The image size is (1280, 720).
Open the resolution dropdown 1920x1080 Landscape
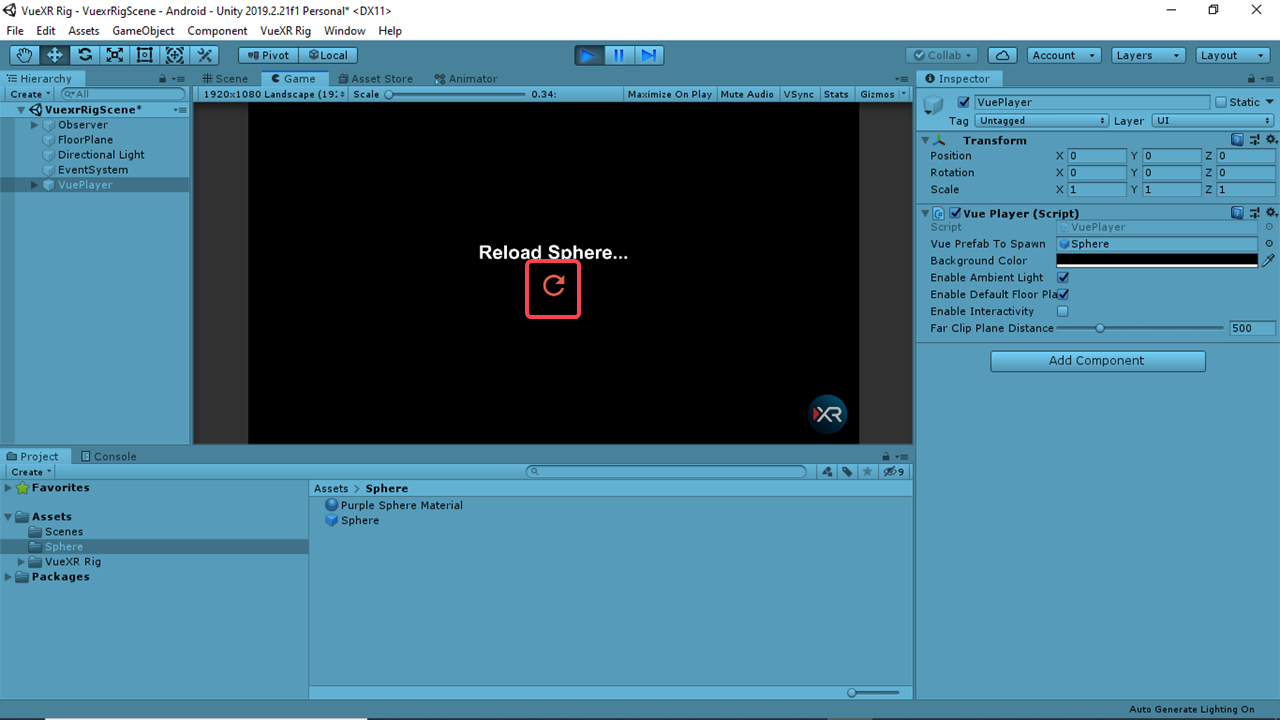click(x=274, y=94)
